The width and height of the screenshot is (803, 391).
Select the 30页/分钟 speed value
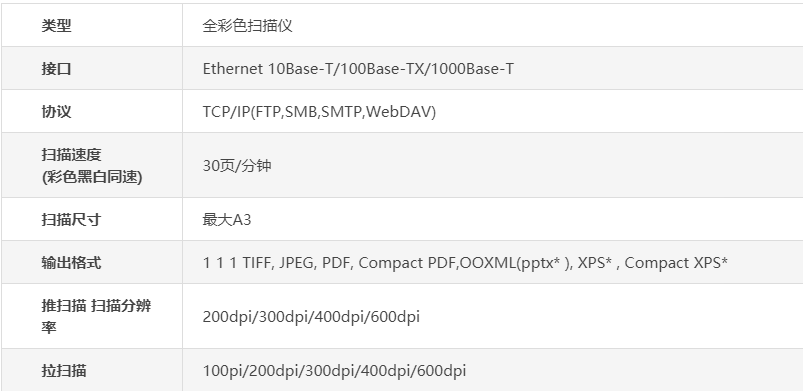pos(237,166)
